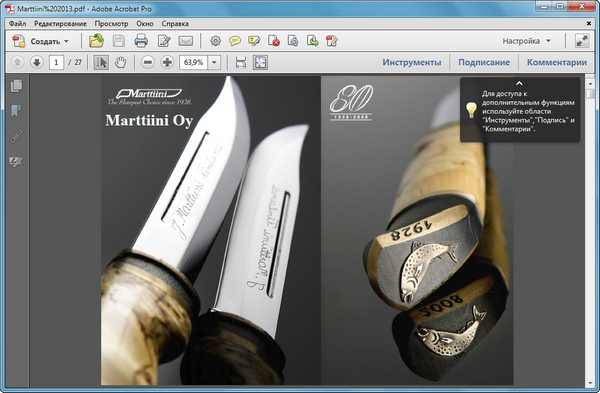Open the Подписание pane
Viewport: 600px width, 393px height.
484,62
